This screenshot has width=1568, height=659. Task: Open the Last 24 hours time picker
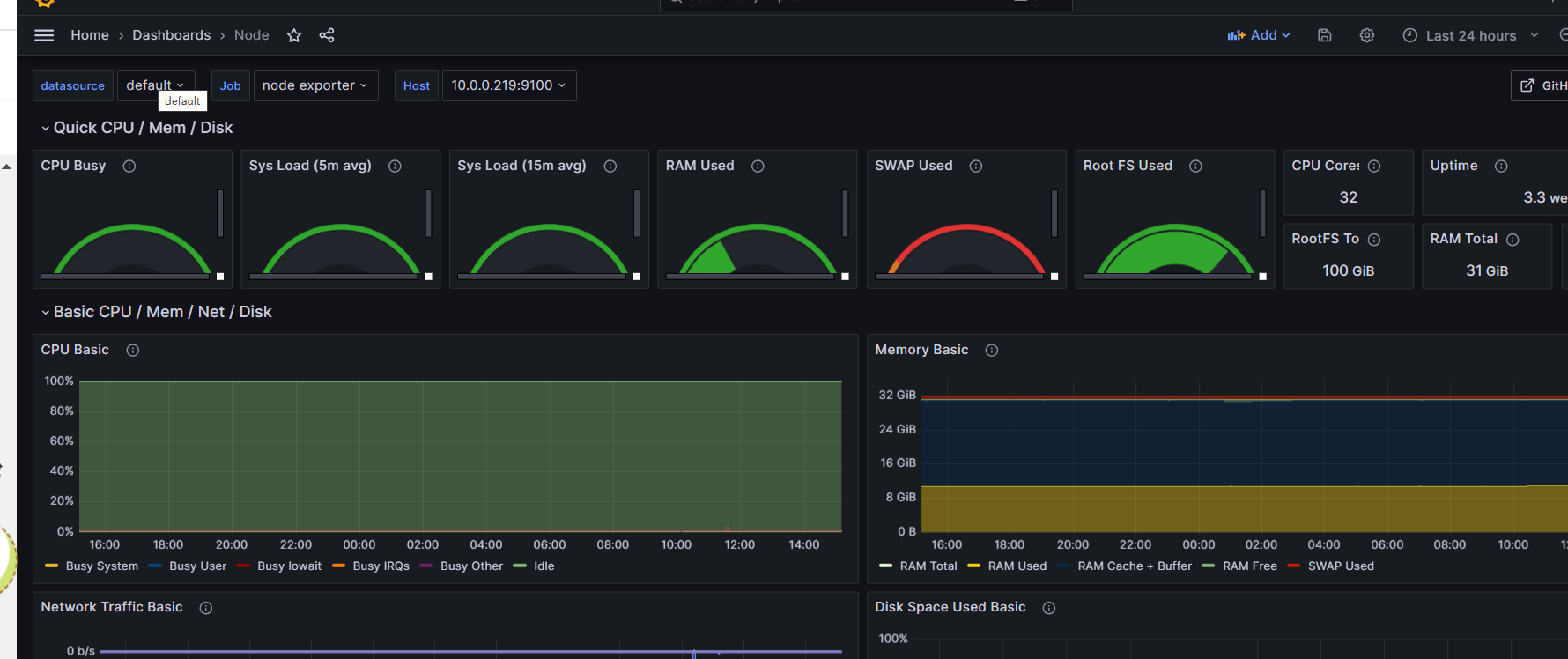point(1470,35)
